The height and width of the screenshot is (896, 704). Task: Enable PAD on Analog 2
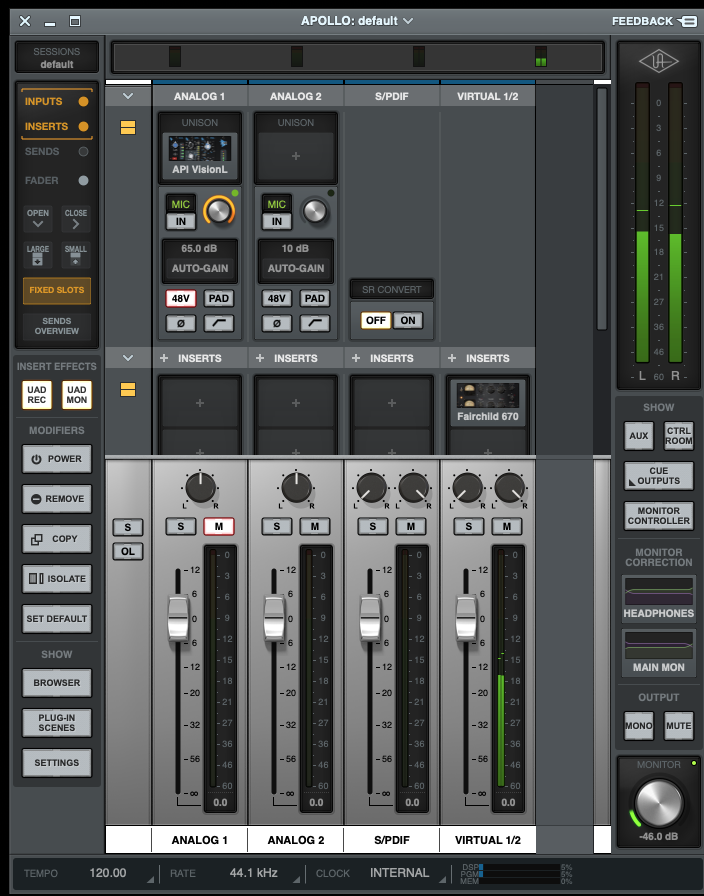[315, 298]
